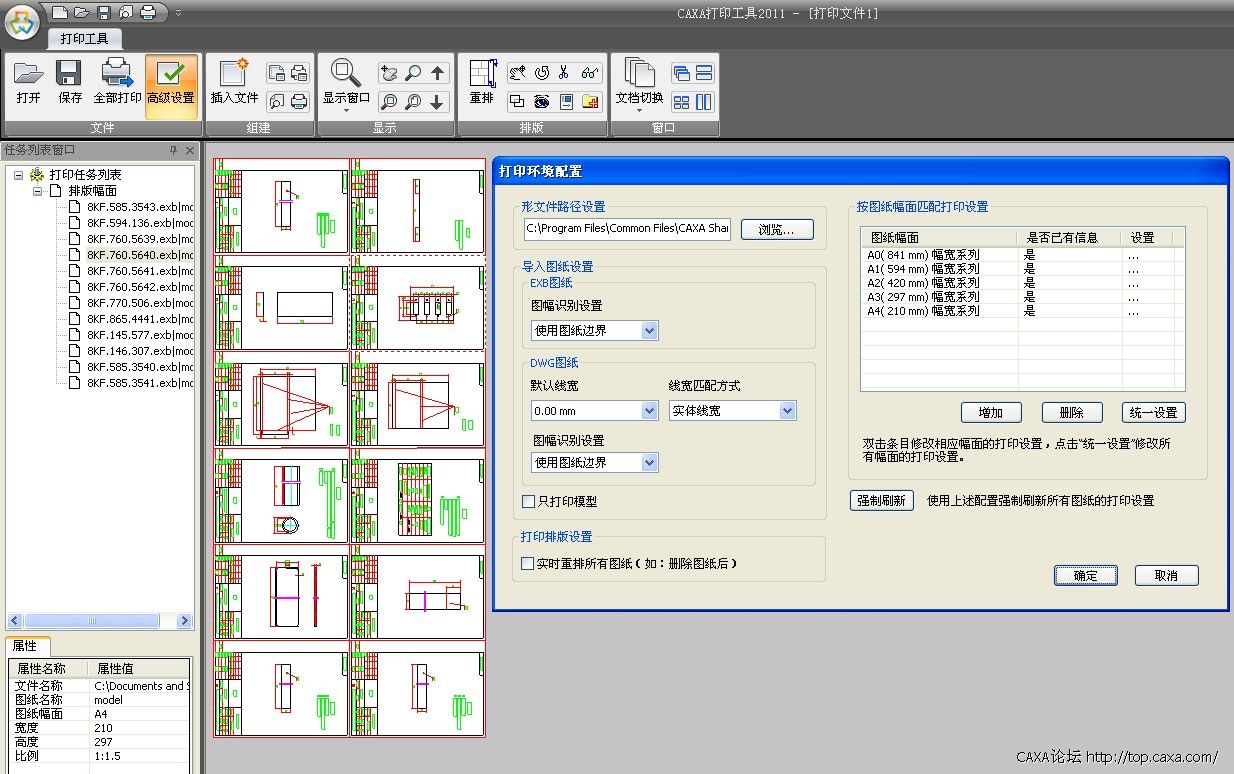Screen dimensions: 1234x774
Task: Click the glasses icon in the 排版 group
Action: tap(589, 73)
